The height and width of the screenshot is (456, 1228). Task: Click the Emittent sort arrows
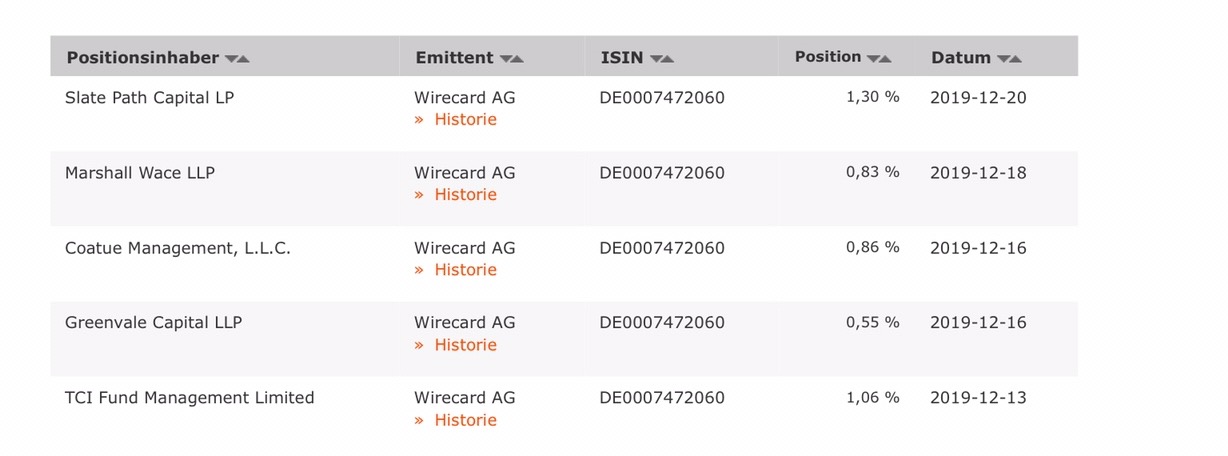point(511,59)
